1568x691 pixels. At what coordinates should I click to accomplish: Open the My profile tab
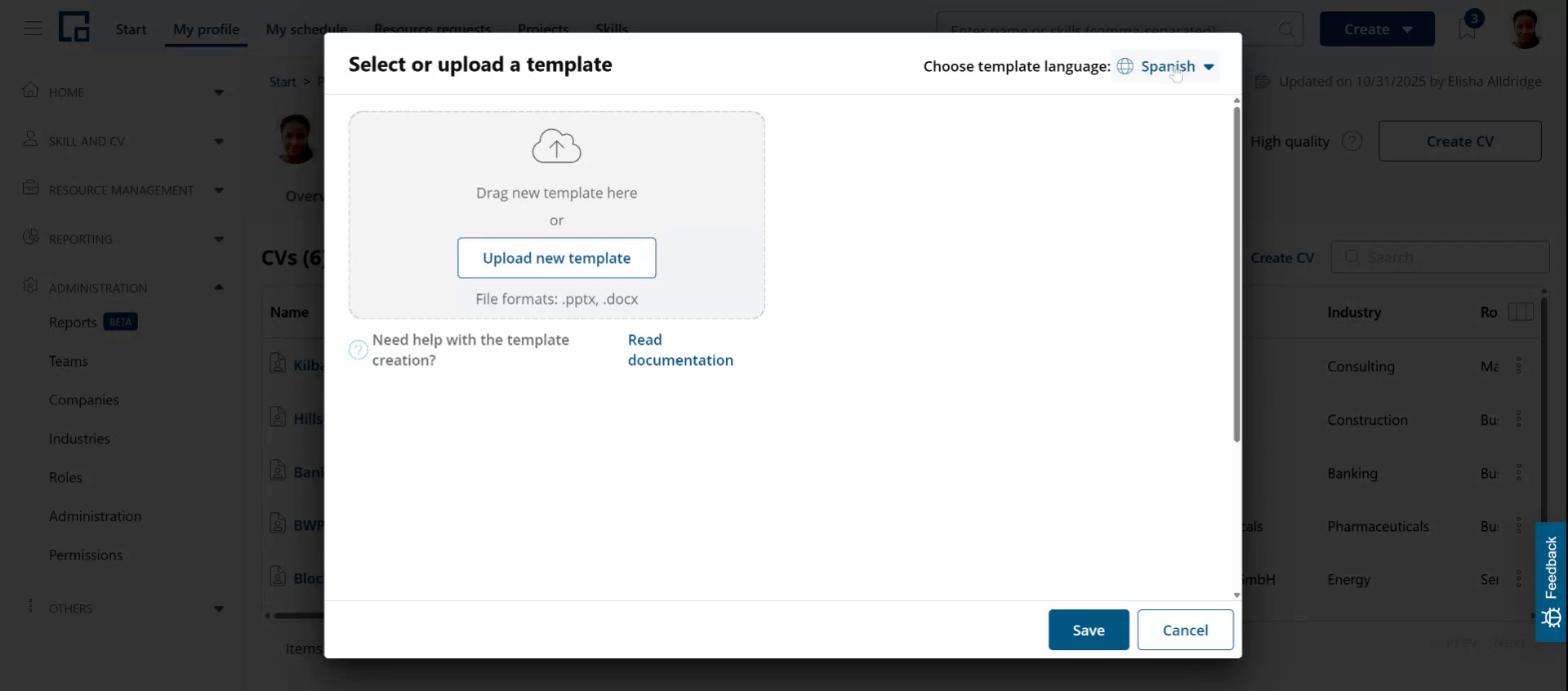pyautogui.click(x=206, y=29)
